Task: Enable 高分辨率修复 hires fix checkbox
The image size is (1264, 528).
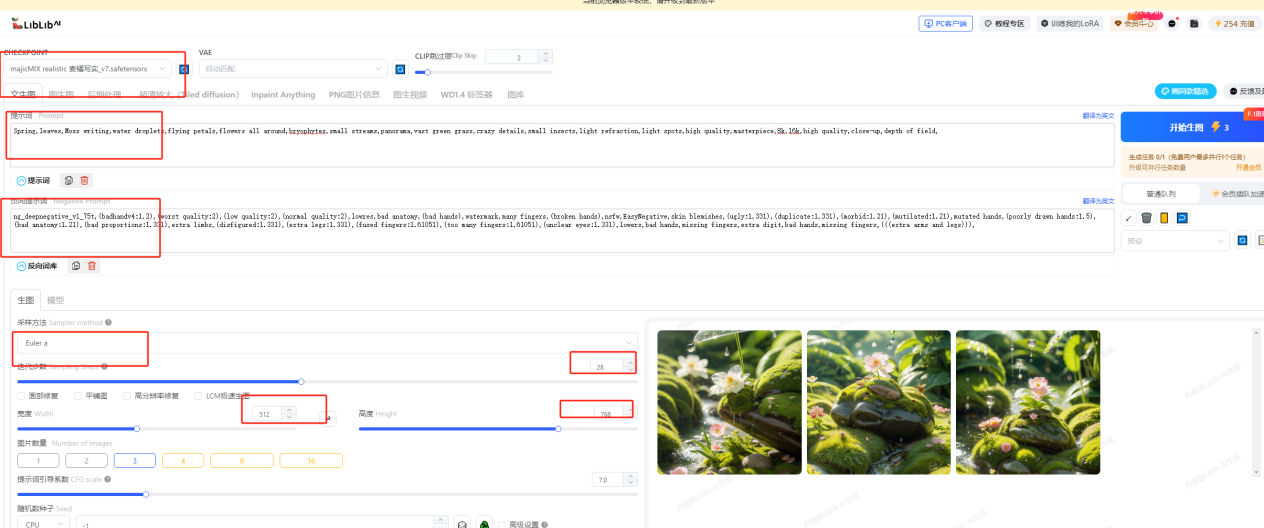Action: coord(126,396)
